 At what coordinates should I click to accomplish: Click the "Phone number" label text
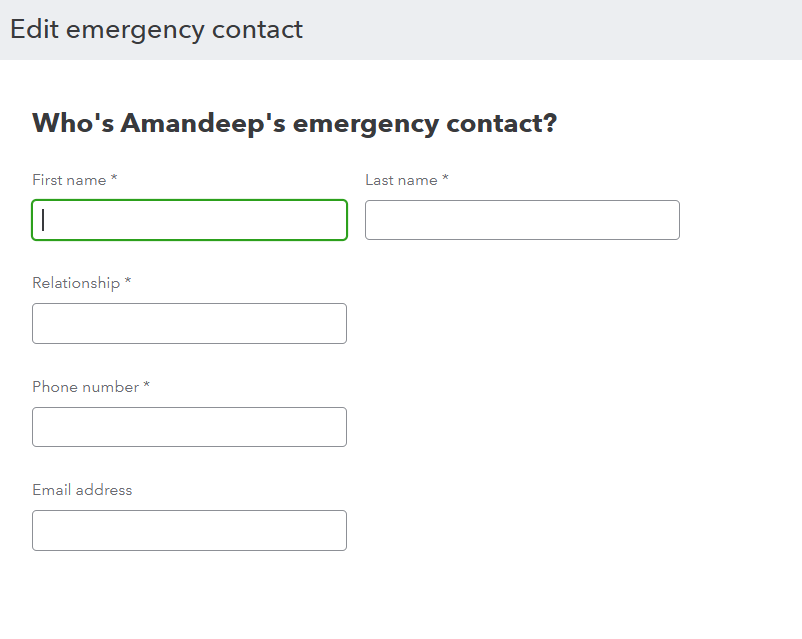(x=85, y=387)
